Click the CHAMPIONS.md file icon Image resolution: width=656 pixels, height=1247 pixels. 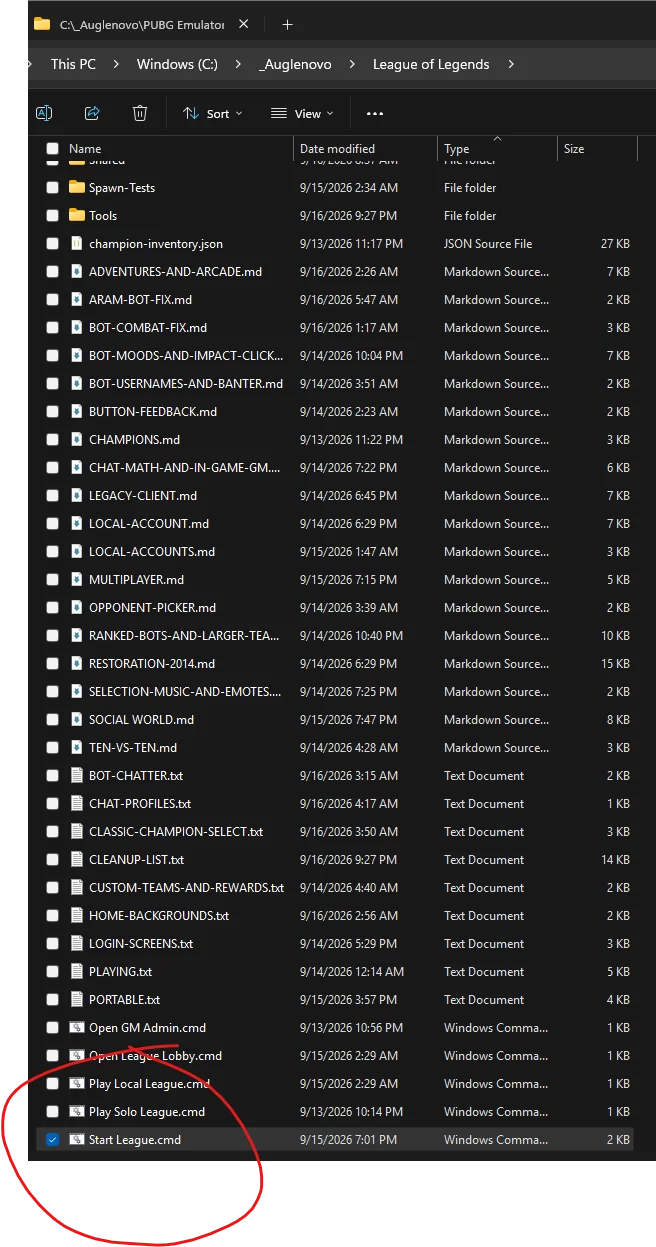tap(77, 439)
